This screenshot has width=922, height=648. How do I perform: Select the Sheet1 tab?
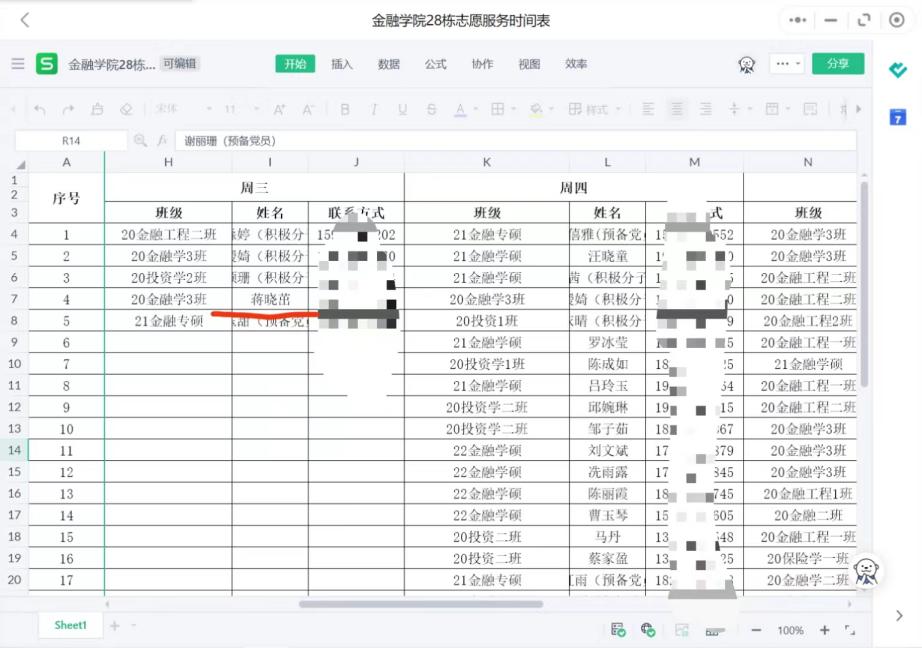click(71, 625)
